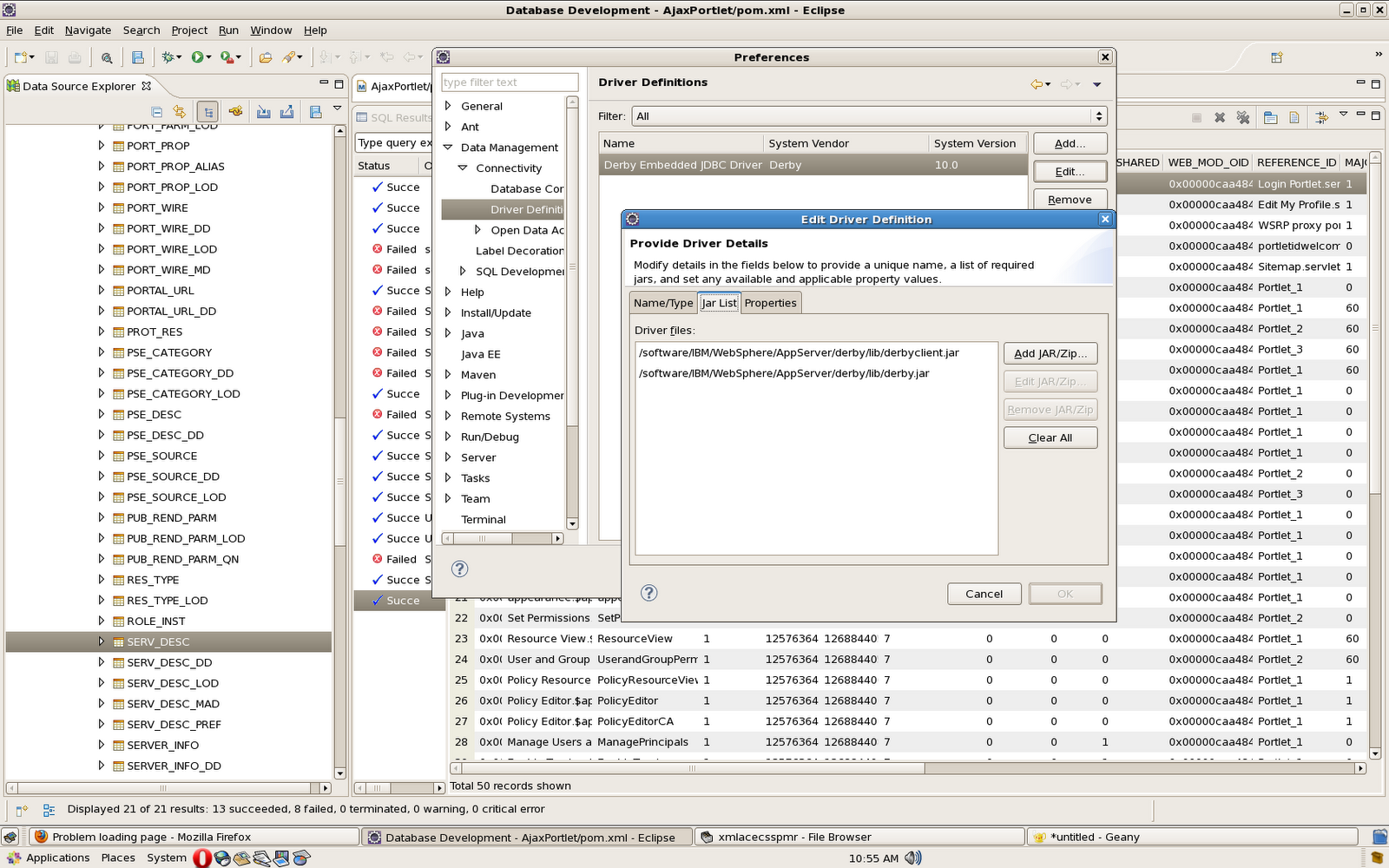
Task: Collapse the Connectivity section in Preferences tree
Action: [x=464, y=168]
